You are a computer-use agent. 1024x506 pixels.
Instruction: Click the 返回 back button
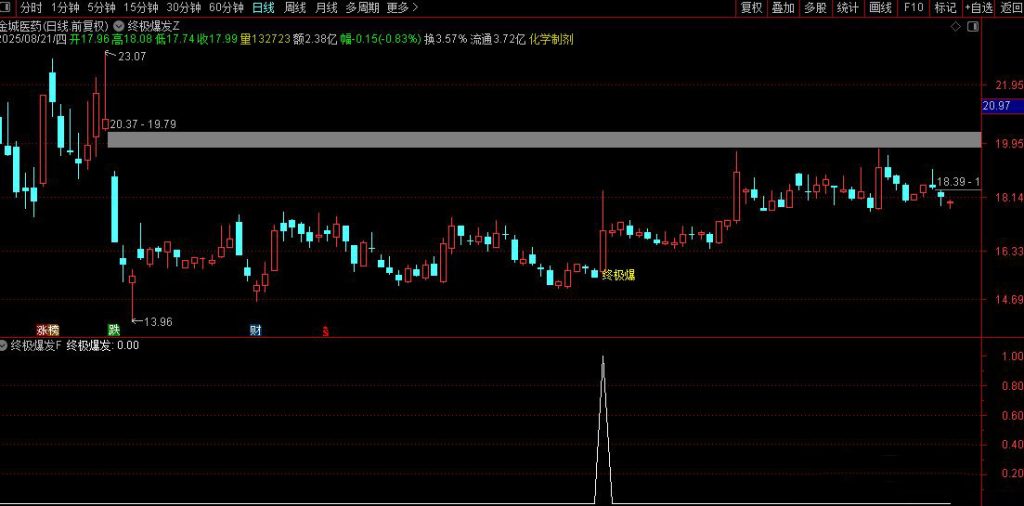point(1011,8)
